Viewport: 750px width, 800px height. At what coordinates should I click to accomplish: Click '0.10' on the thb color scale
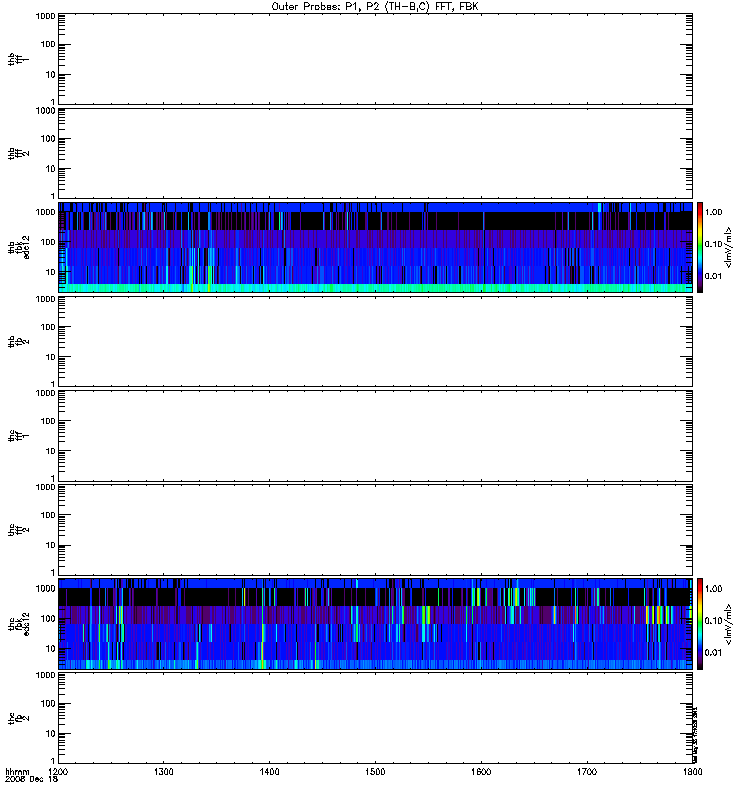click(x=713, y=244)
